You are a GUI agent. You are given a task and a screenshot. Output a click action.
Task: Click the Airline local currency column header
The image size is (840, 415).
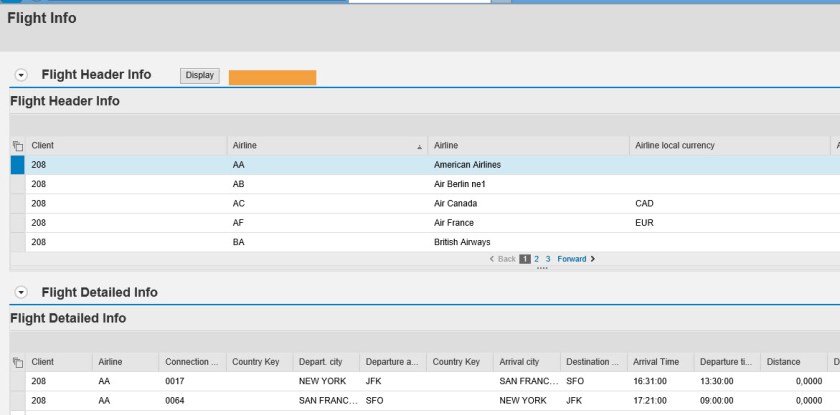[x=675, y=146]
